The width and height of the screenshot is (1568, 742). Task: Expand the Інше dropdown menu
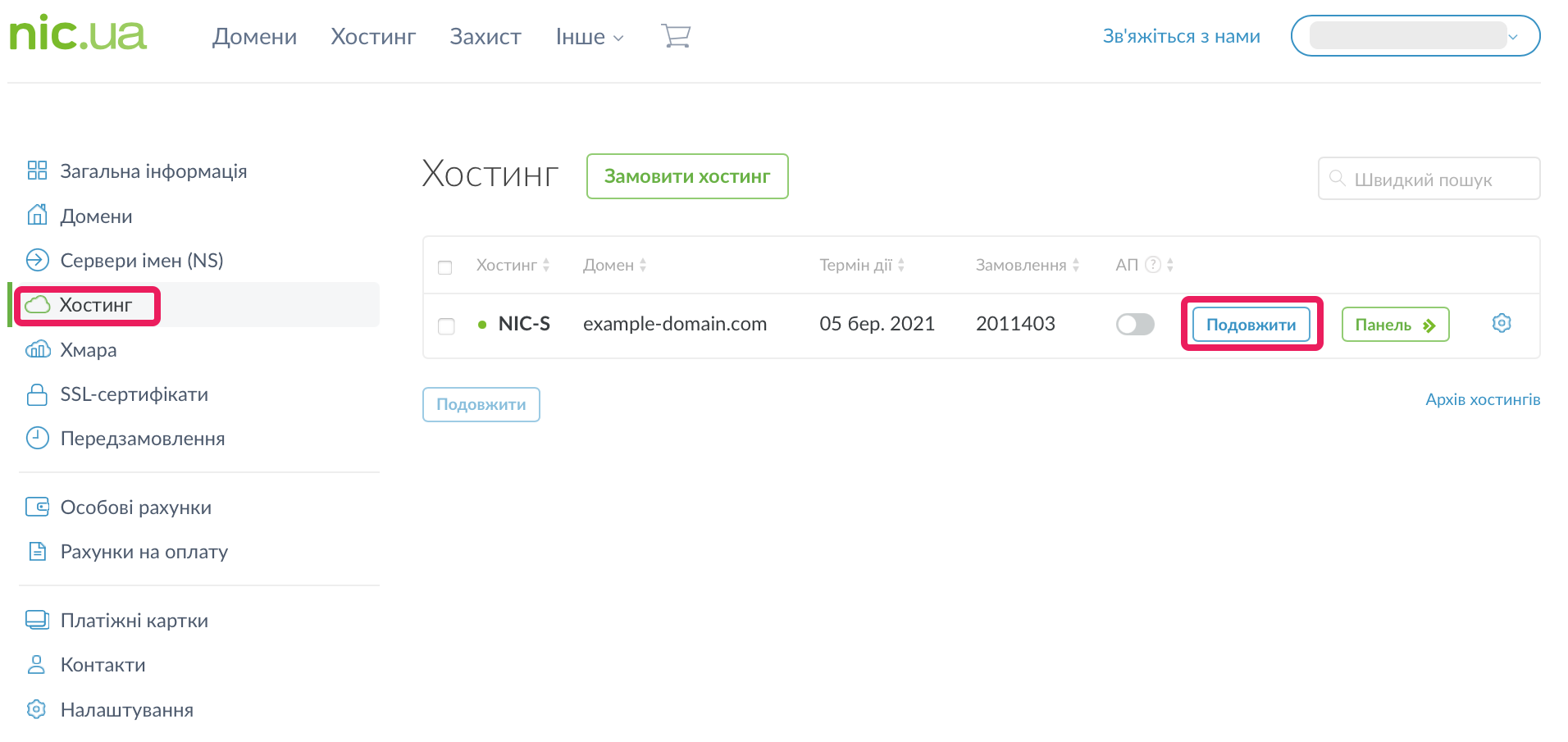pos(589,37)
